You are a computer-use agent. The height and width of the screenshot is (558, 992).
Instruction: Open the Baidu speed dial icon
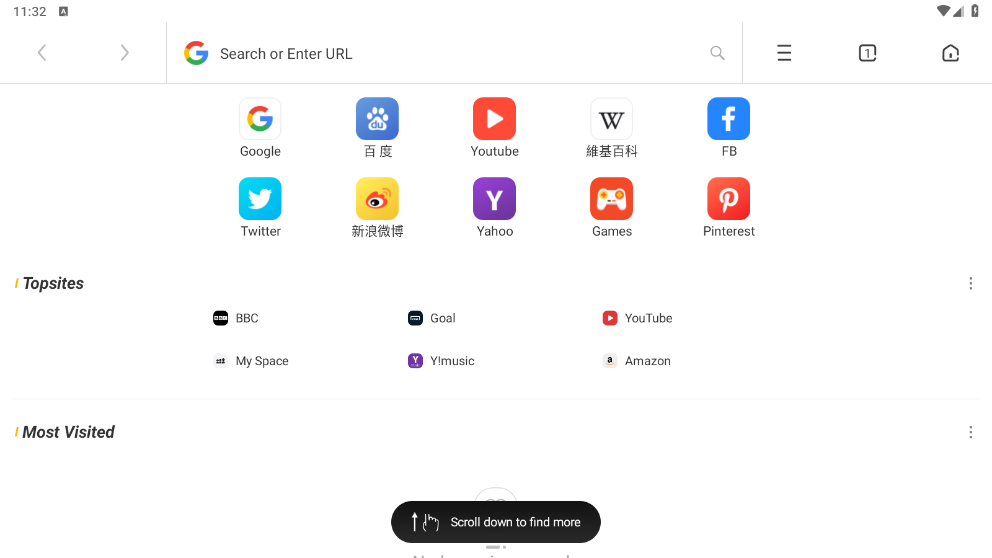tap(377, 119)
